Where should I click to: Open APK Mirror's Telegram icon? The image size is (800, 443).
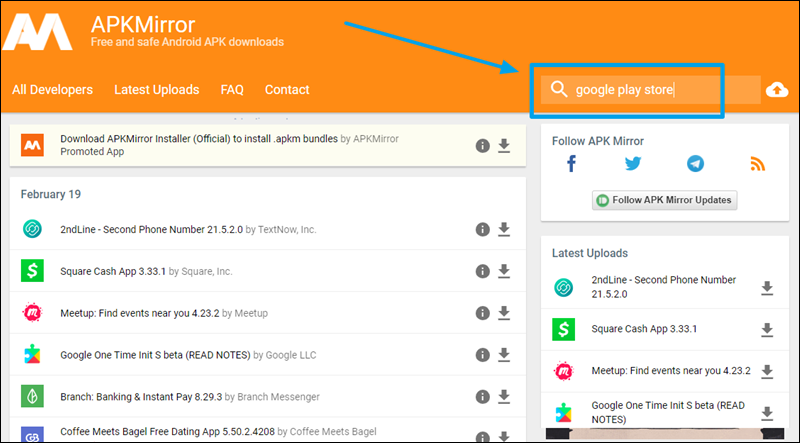pos(695,164)
